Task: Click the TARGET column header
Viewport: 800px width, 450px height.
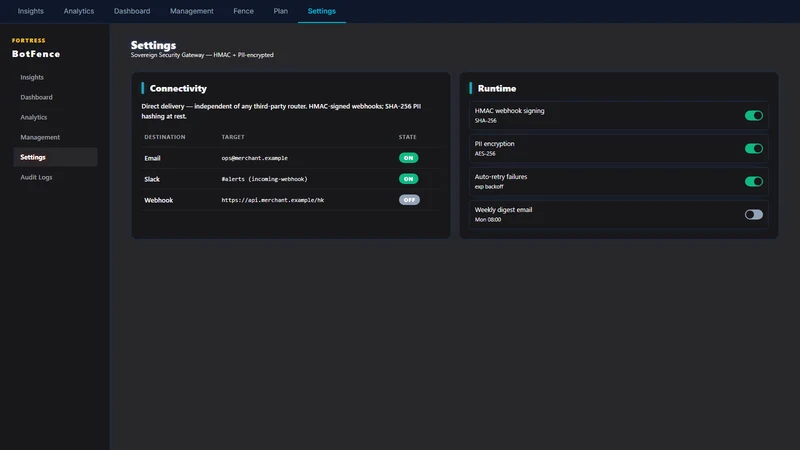Action: (x=233, y=137)
